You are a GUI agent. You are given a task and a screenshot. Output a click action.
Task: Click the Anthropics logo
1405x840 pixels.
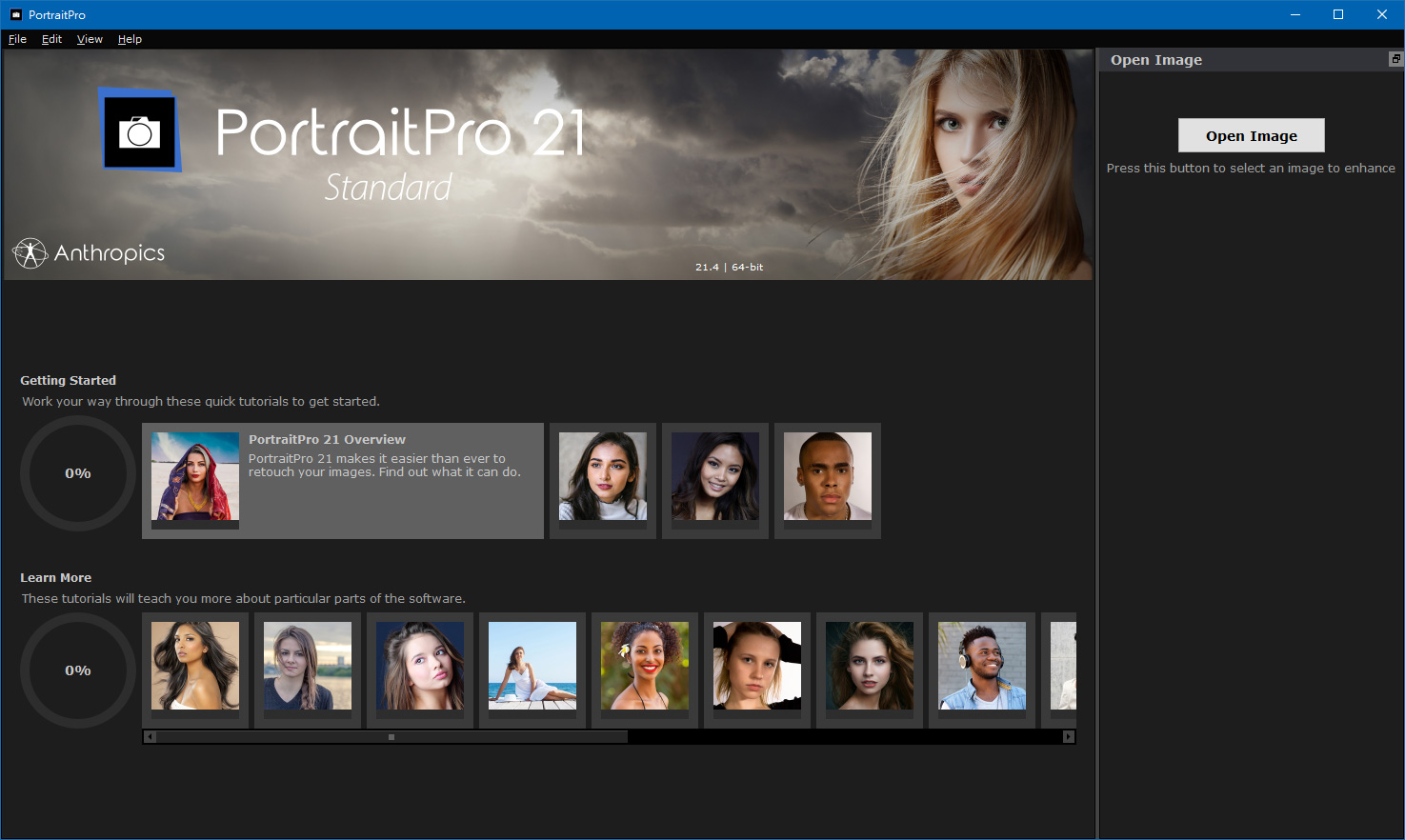click(x=89, y=253)
